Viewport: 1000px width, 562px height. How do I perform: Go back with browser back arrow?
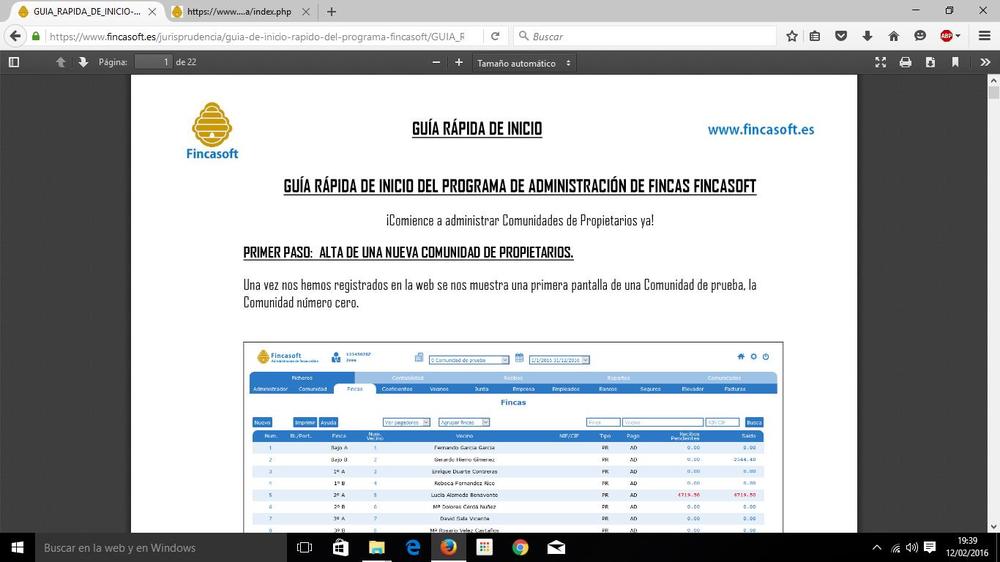point(15,36)
